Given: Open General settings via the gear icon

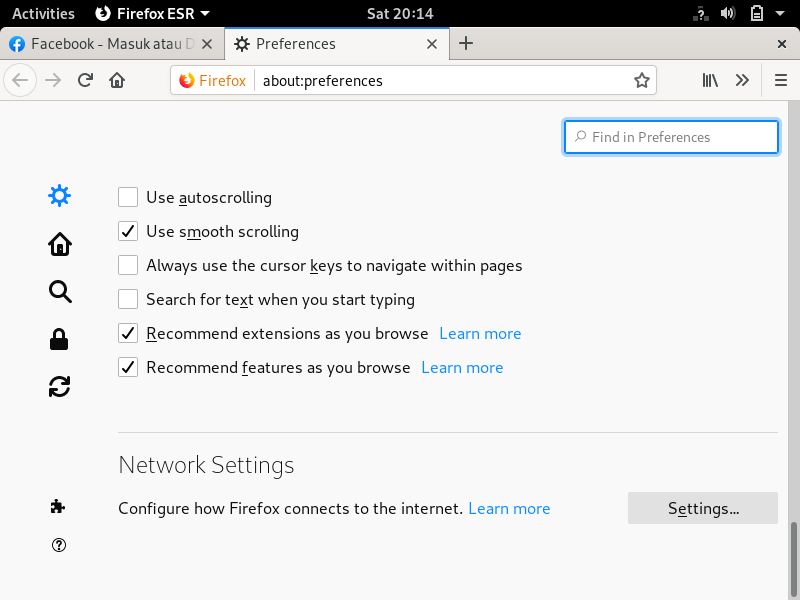Looking at the screenshot, I should coord(59,195).
